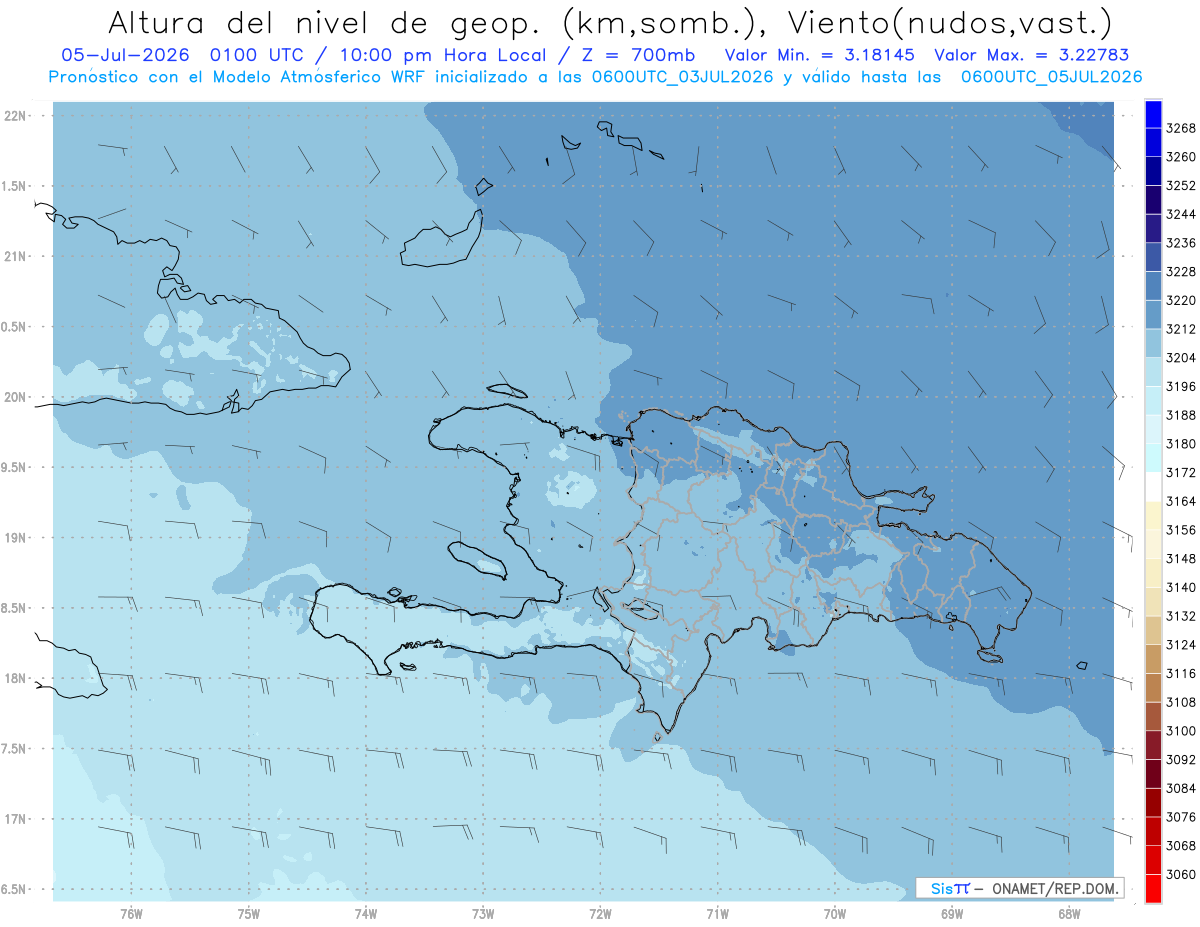Click the '3180' color scale value

(x=1181, y=444)
